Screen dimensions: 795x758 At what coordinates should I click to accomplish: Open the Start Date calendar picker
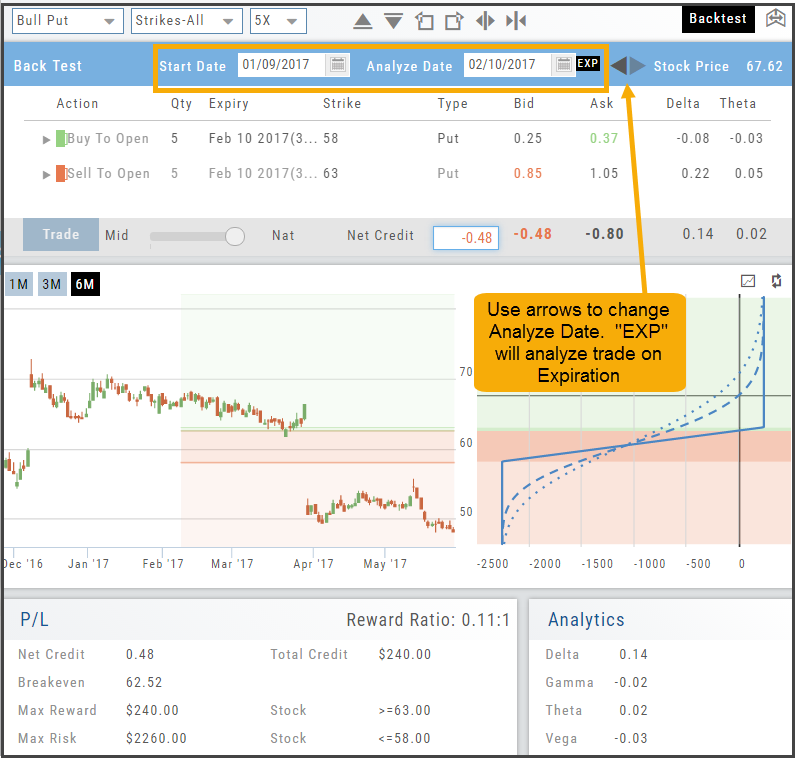(x=338, y=65)
